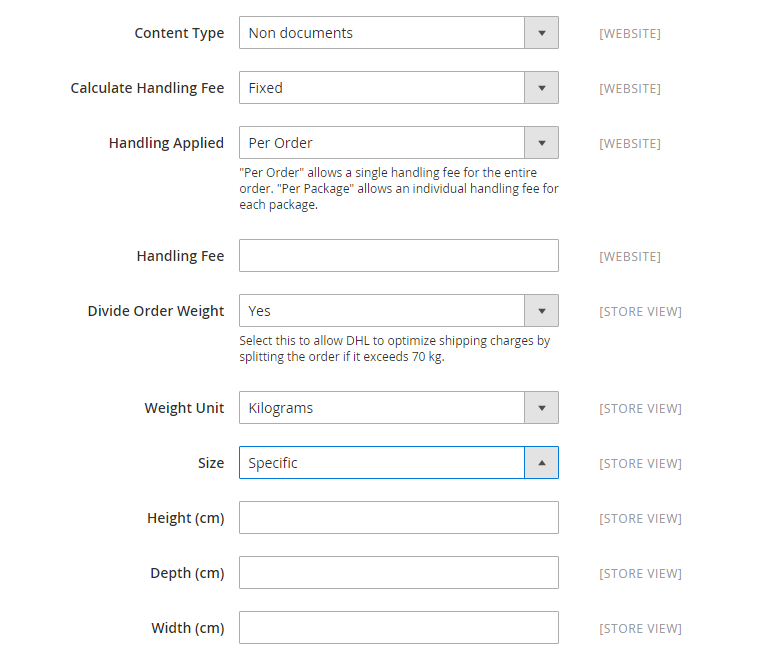Click the Calculate Handling Fee dropdown arrow

541,88
